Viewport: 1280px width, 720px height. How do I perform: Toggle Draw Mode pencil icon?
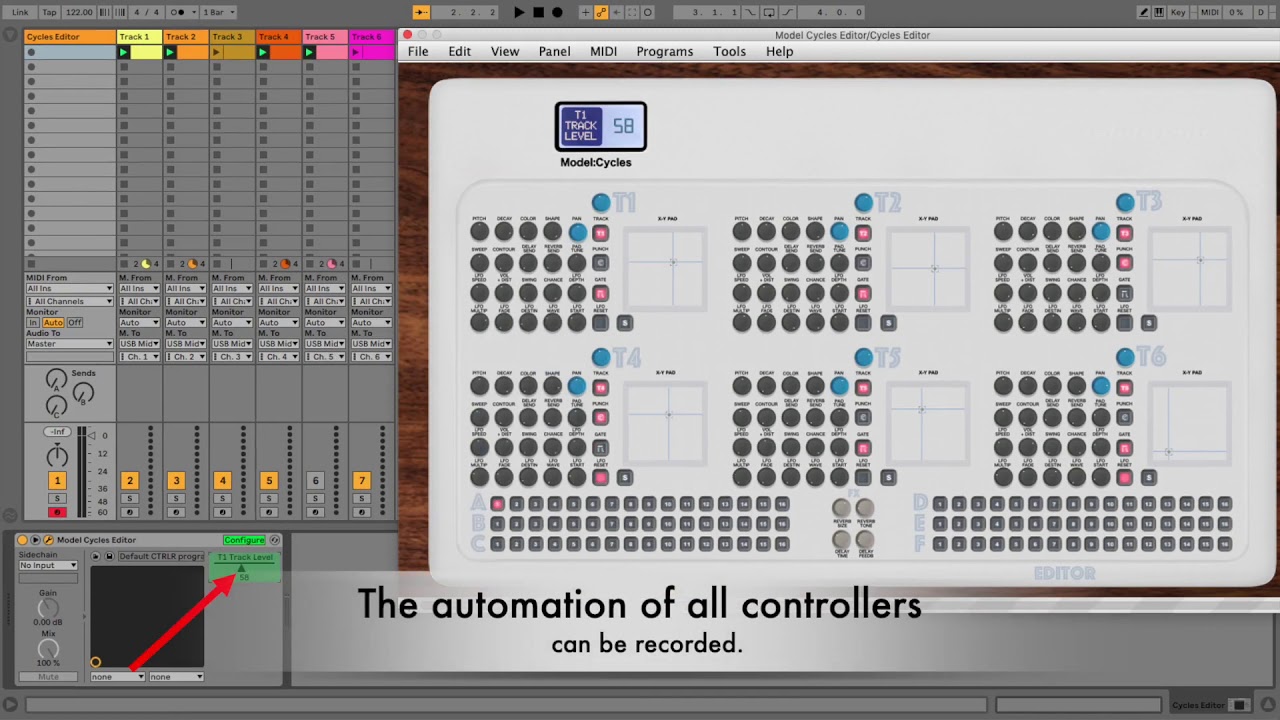coord(1144,12)
